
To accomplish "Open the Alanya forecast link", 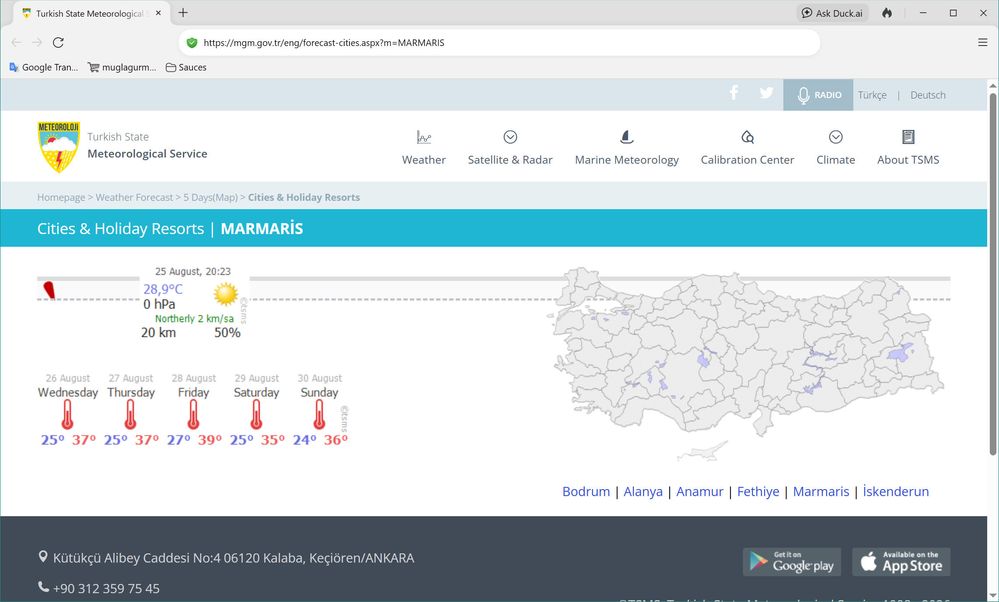I will coord(643,491).
